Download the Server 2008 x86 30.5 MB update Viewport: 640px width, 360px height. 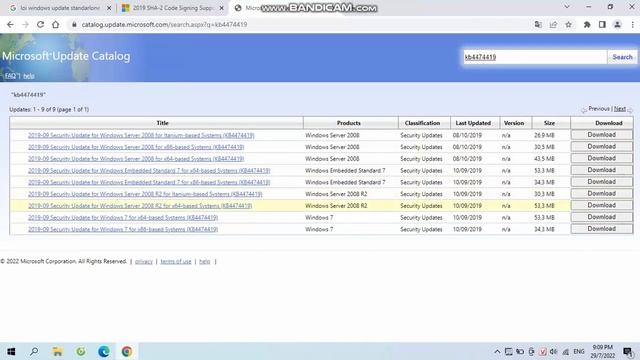point(602,147)
